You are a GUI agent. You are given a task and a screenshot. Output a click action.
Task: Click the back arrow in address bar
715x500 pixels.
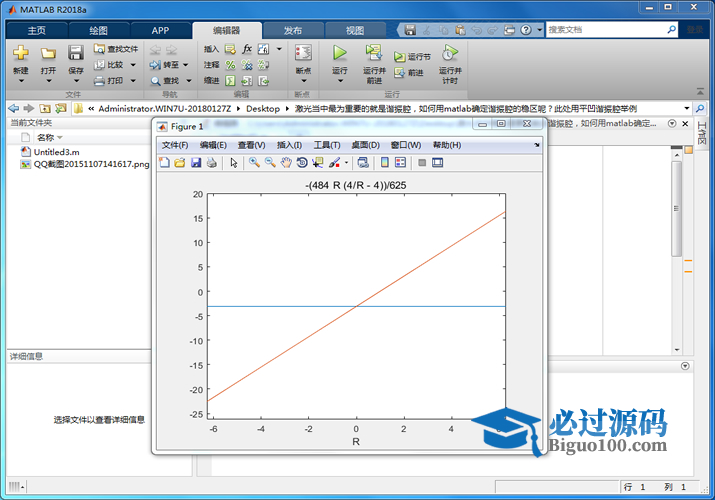[x=14, y=108]
